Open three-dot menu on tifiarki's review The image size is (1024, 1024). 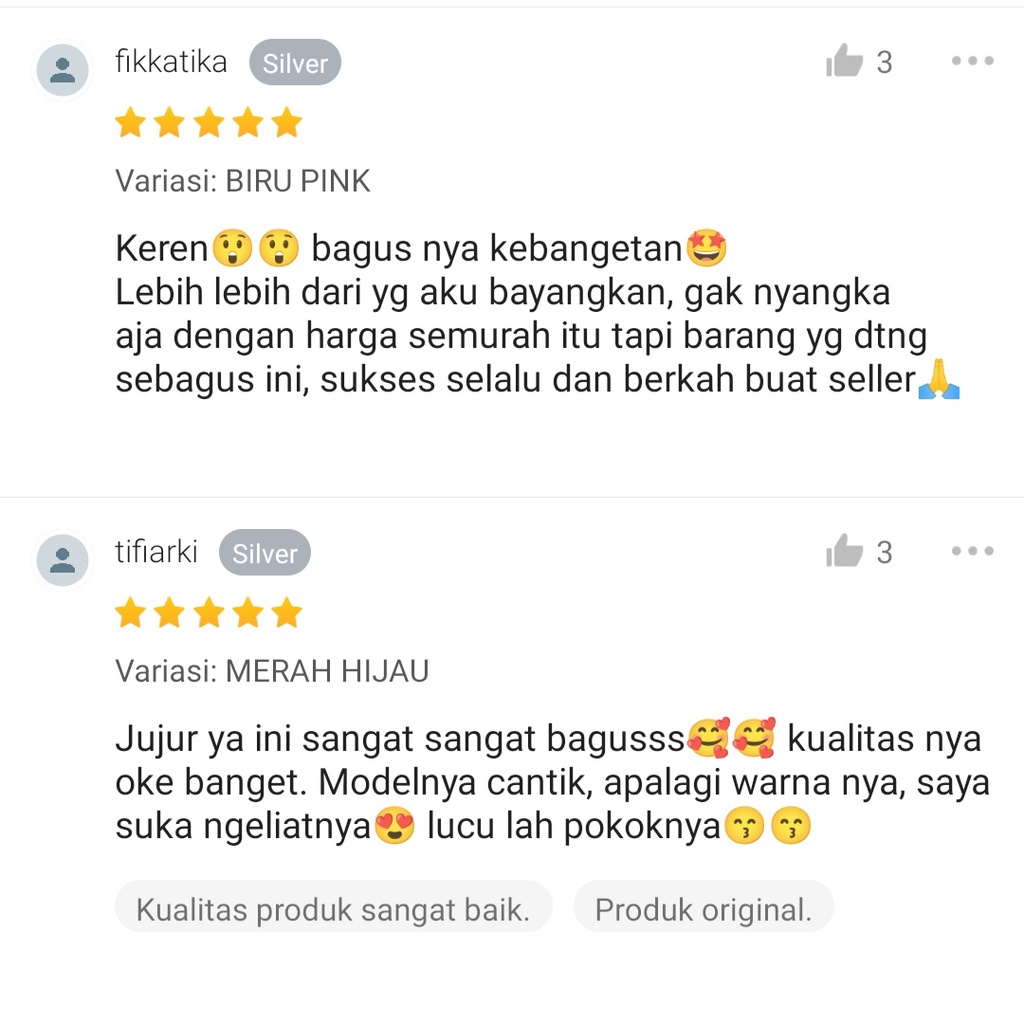point(972,551)
